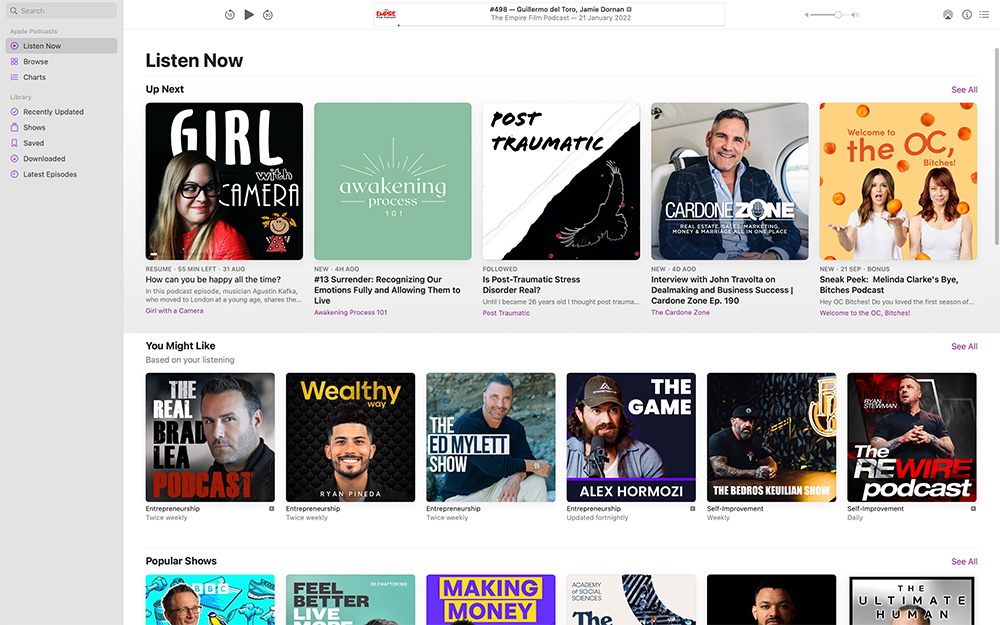Click the Post Traumatic show link

point(506,313)
